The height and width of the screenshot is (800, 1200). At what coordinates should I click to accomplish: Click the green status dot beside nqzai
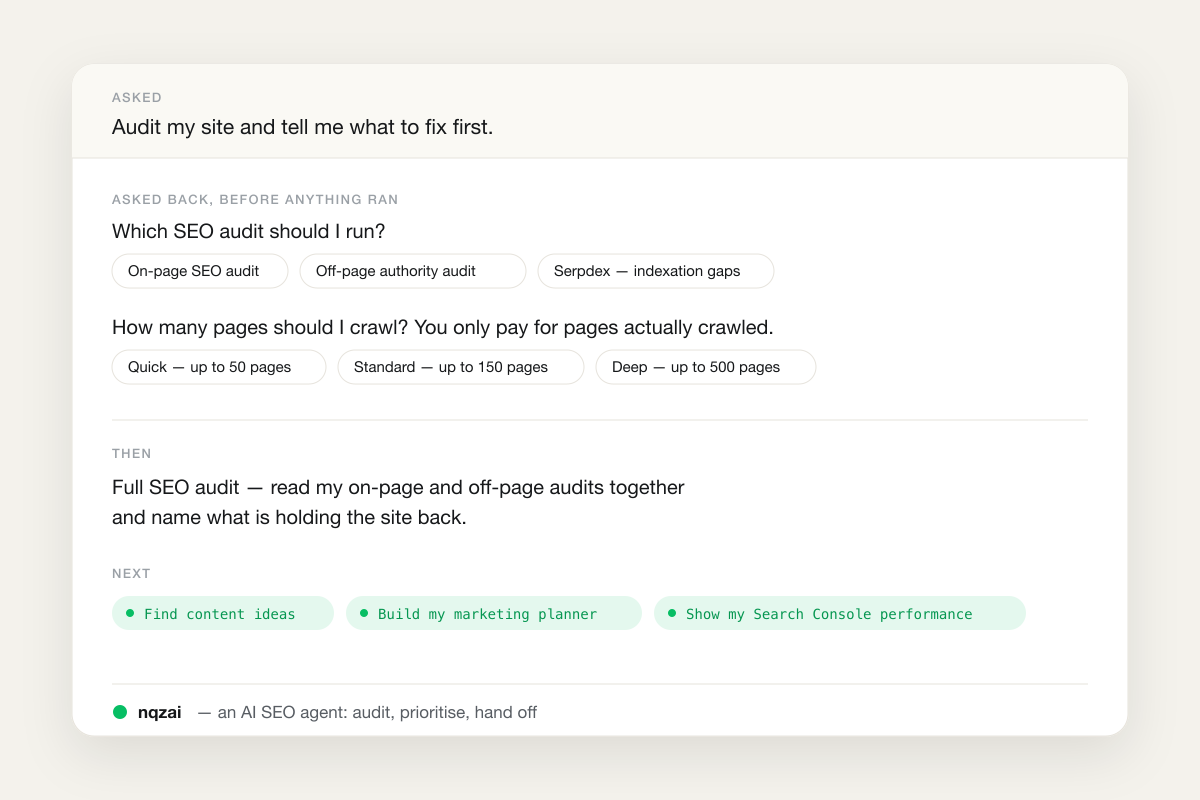click(120, 712)
